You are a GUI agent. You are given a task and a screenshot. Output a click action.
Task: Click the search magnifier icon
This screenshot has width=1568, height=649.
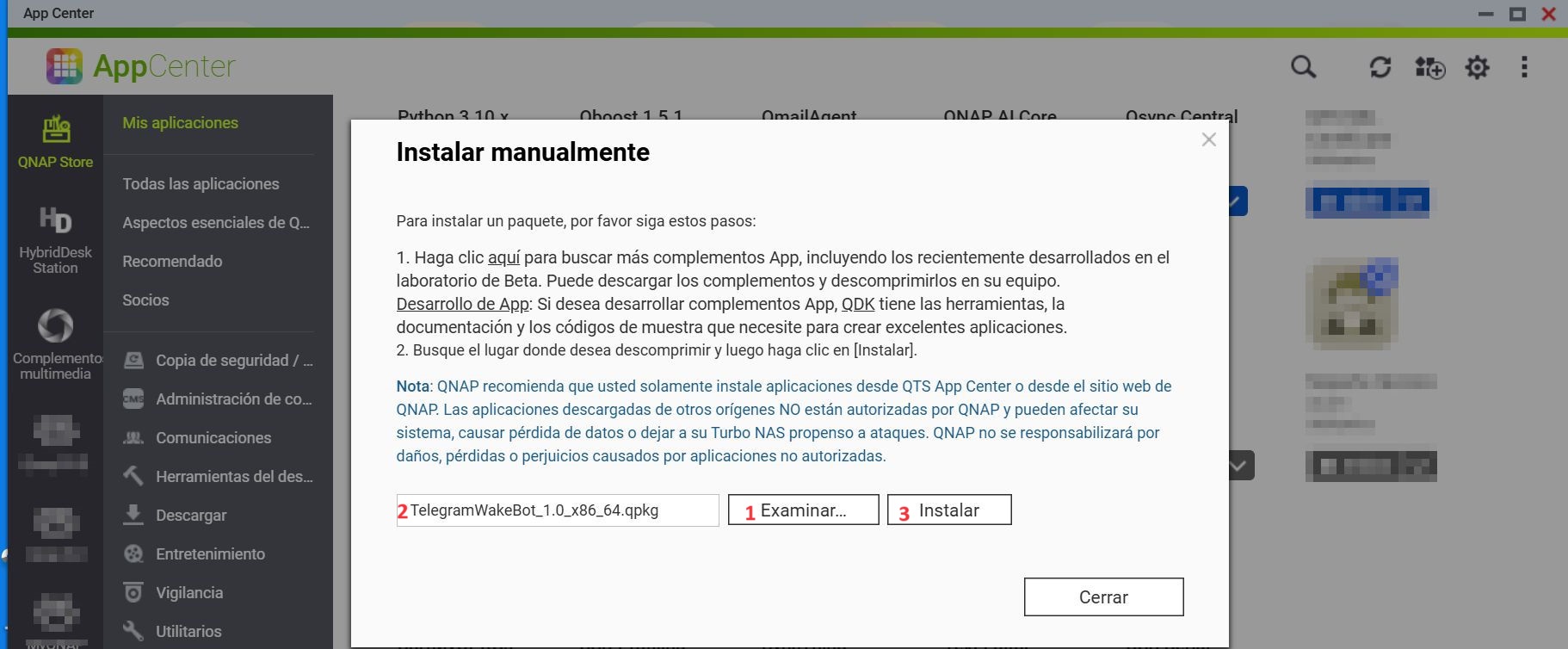tap(1303, 67)
